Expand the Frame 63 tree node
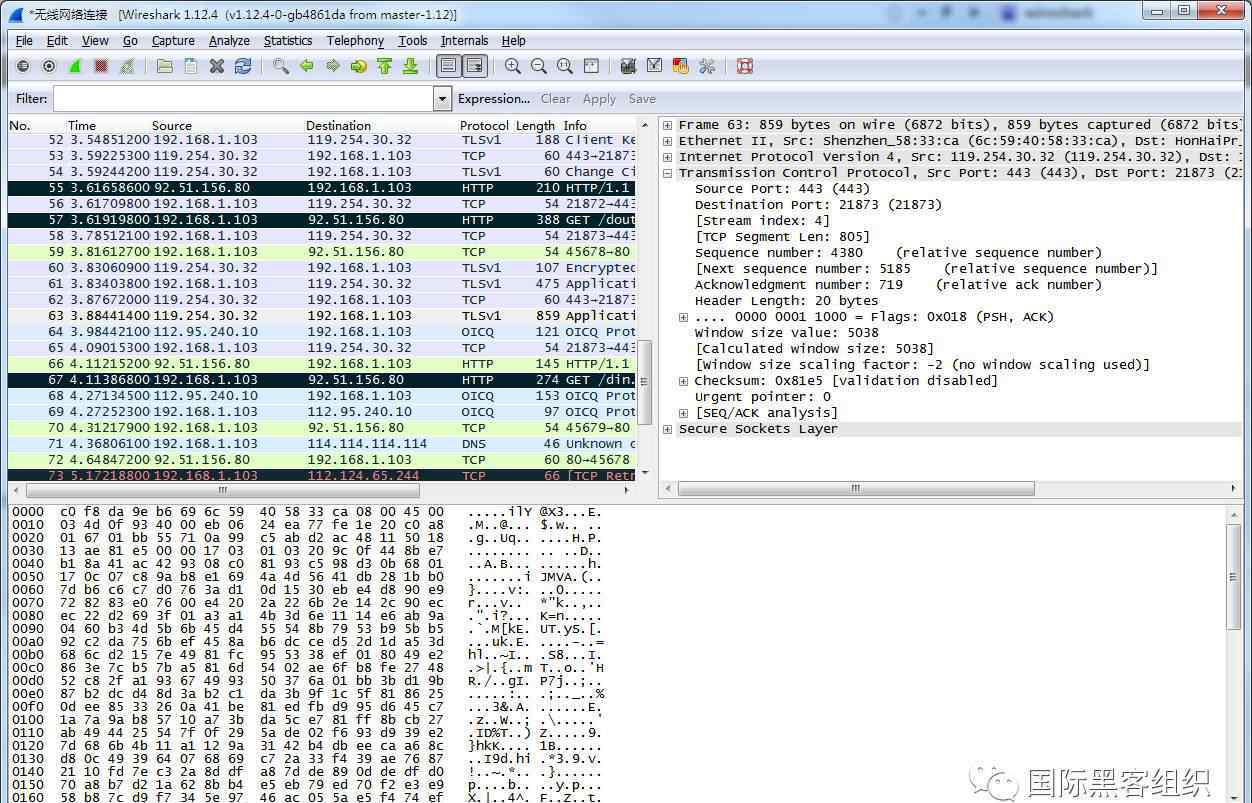 (668, 125)
